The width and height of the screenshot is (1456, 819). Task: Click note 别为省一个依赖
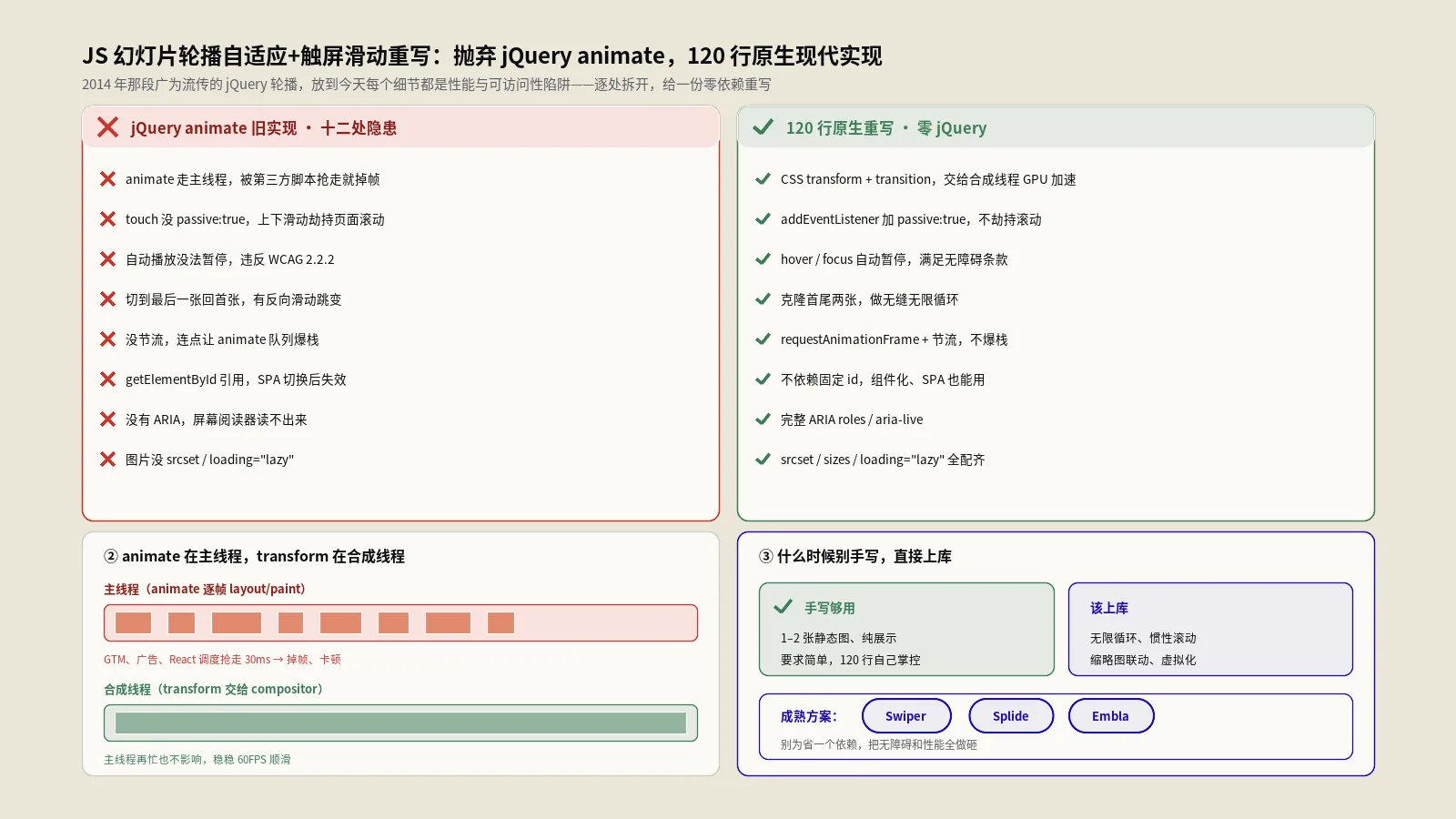tap(879, 745)
